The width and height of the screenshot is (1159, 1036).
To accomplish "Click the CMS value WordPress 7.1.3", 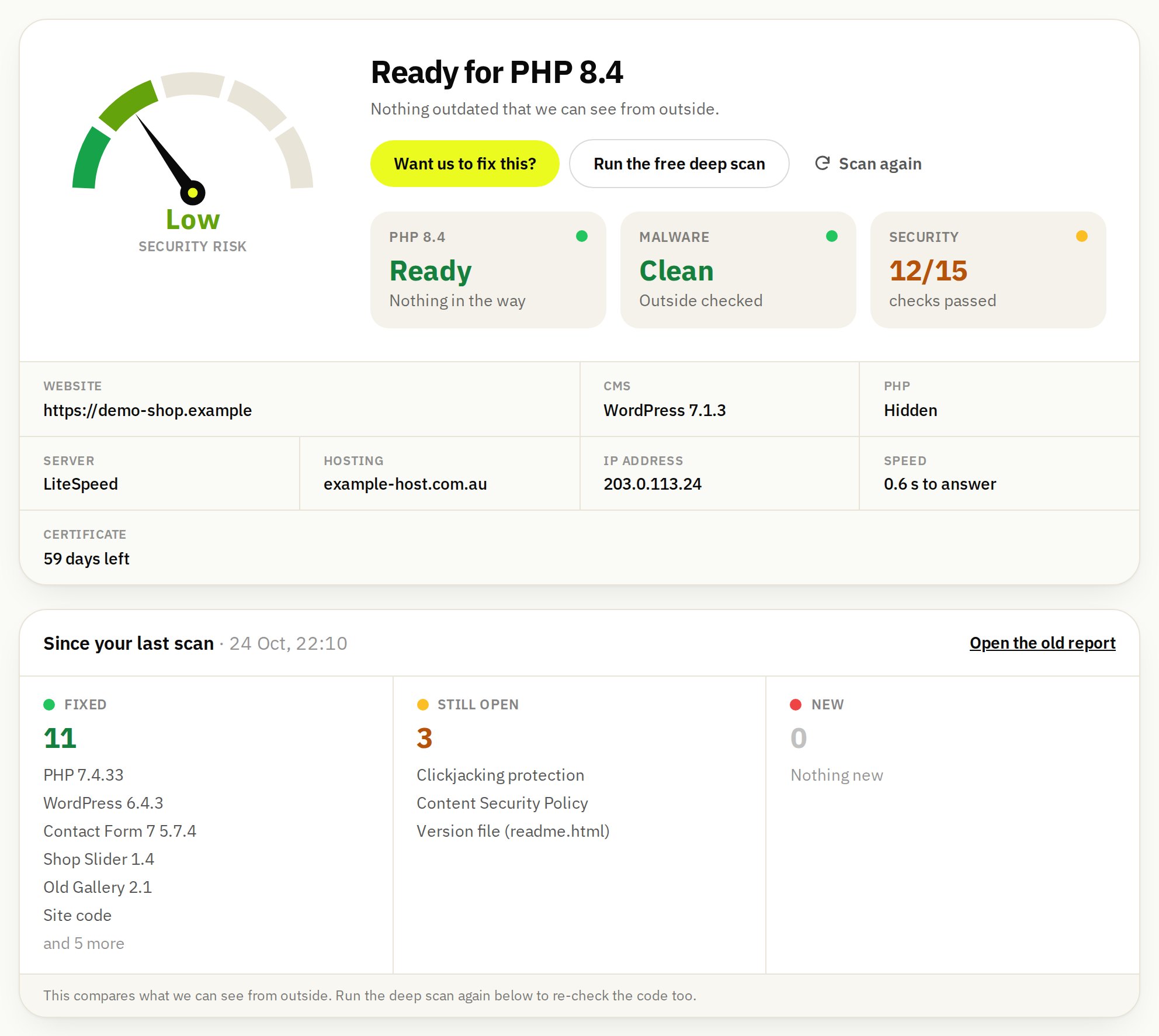I will (664, 410).
